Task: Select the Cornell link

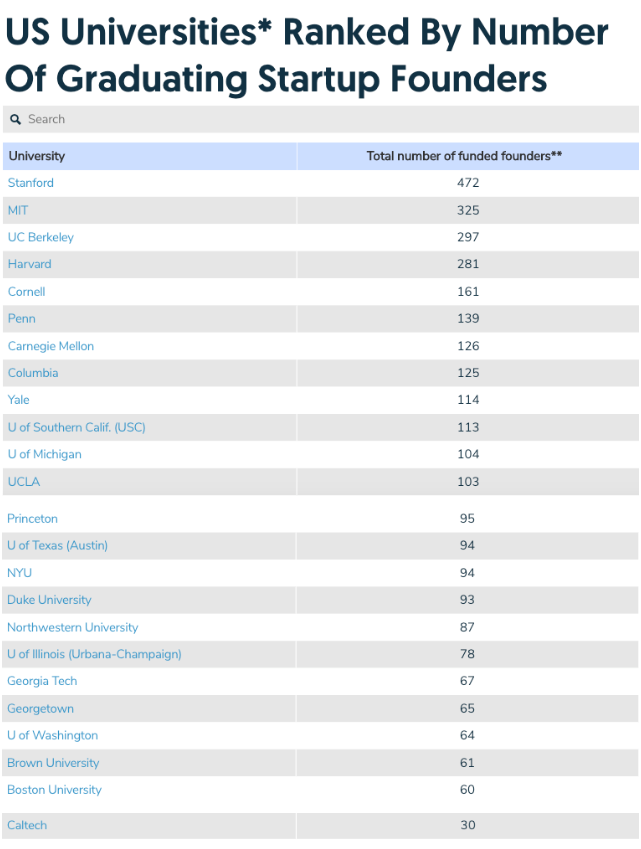Action: point(27,292)
